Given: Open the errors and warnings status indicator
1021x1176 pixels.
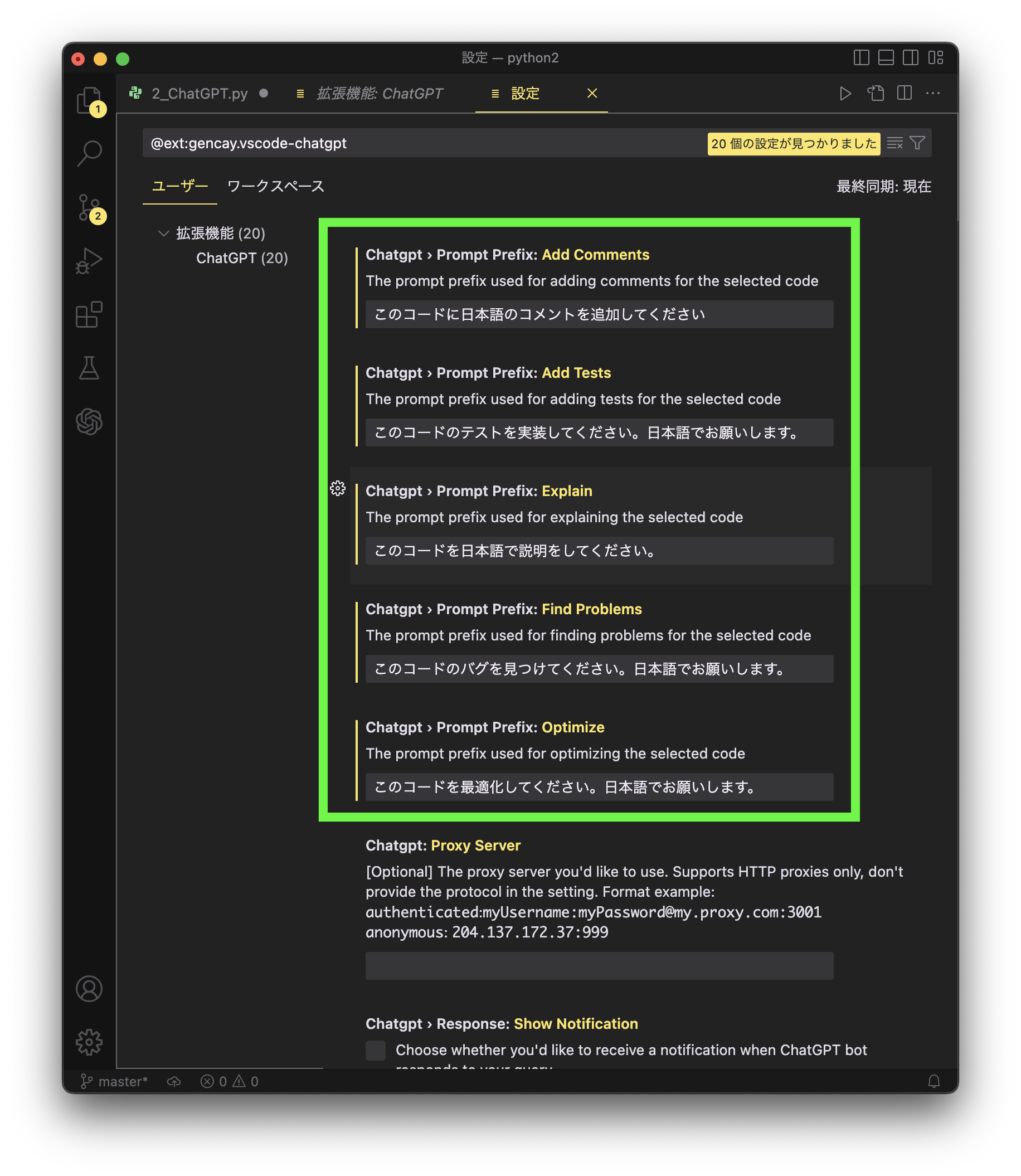Looking at the screenshot, I should (x=230, y=1081).
